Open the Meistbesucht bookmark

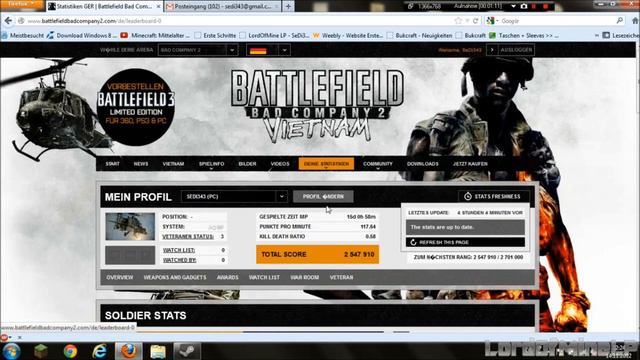pyautogui.click(x=23, y=36)
